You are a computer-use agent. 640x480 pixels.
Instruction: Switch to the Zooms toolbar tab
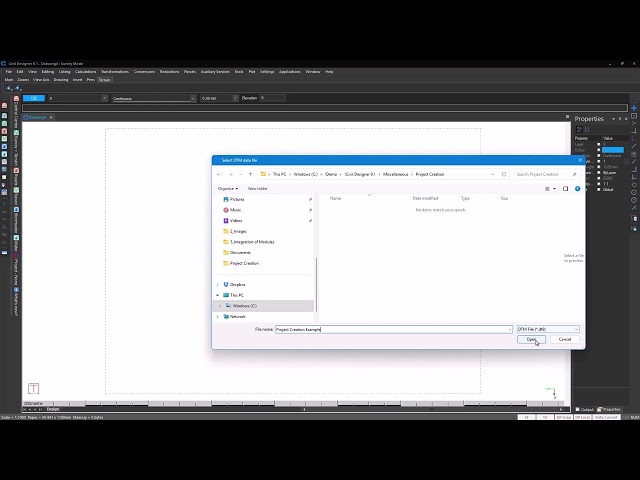tap(23, 80)
